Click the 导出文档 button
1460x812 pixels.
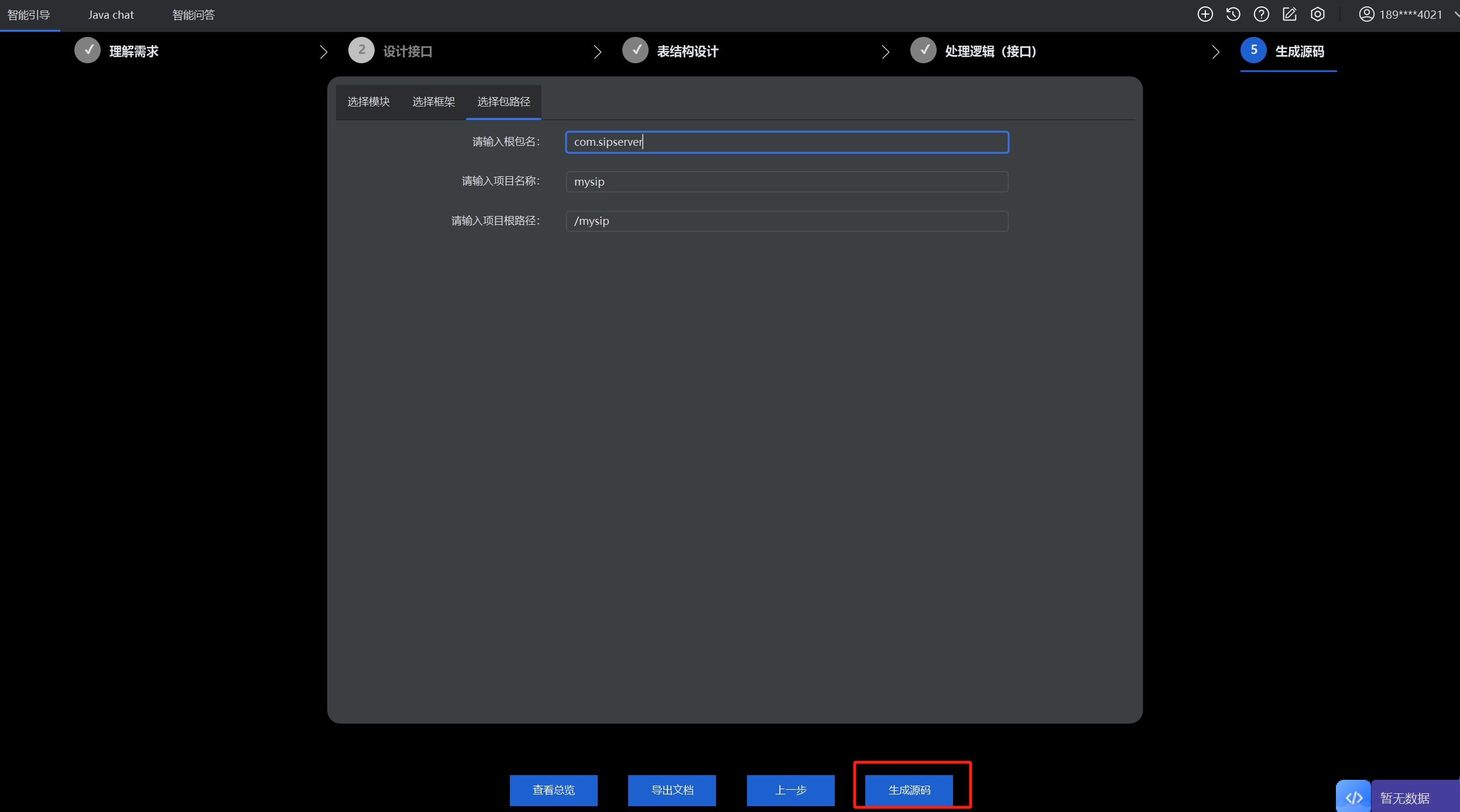click(671, 790)
